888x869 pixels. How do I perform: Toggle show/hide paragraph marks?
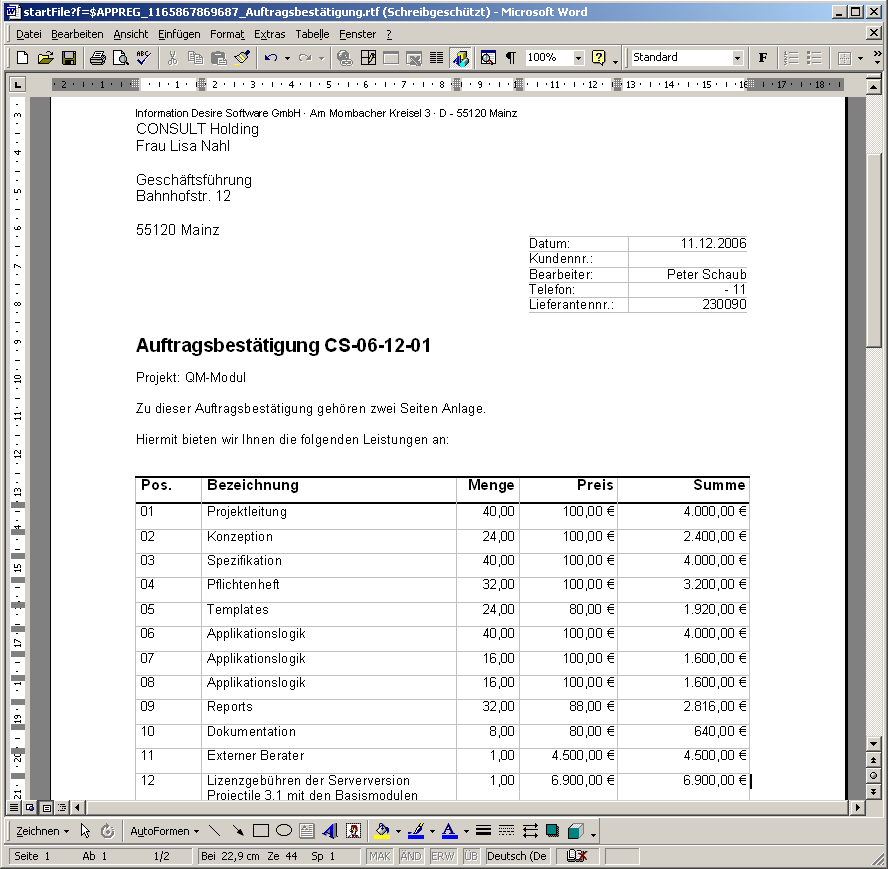(510, 58)
